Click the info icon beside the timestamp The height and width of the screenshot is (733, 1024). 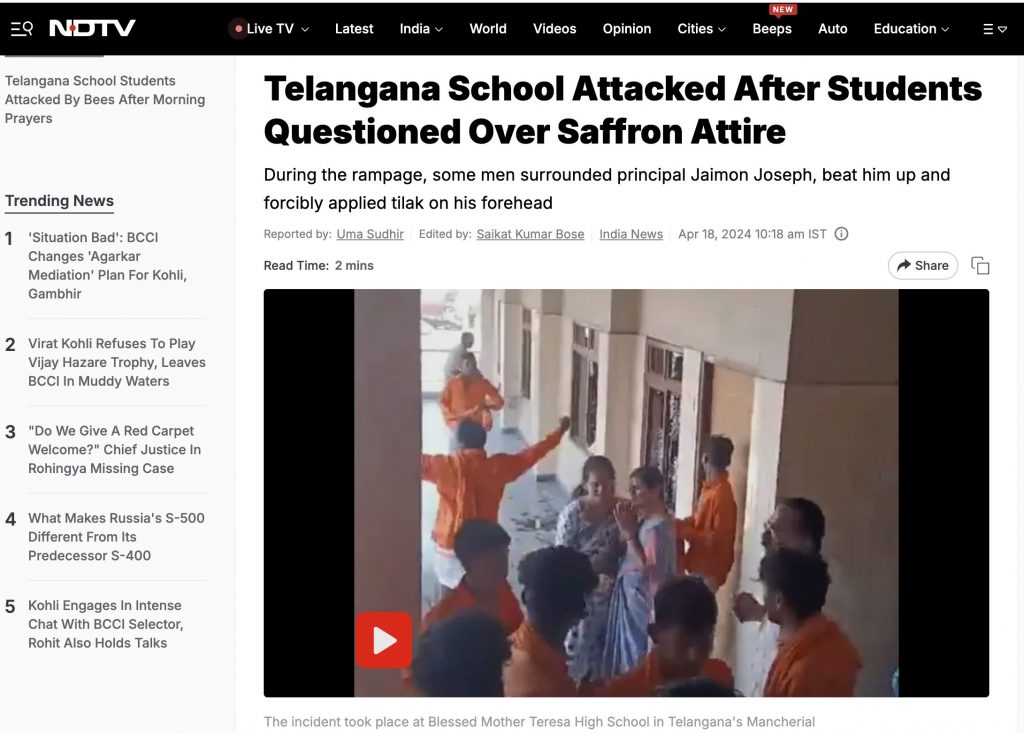(841, 234)
